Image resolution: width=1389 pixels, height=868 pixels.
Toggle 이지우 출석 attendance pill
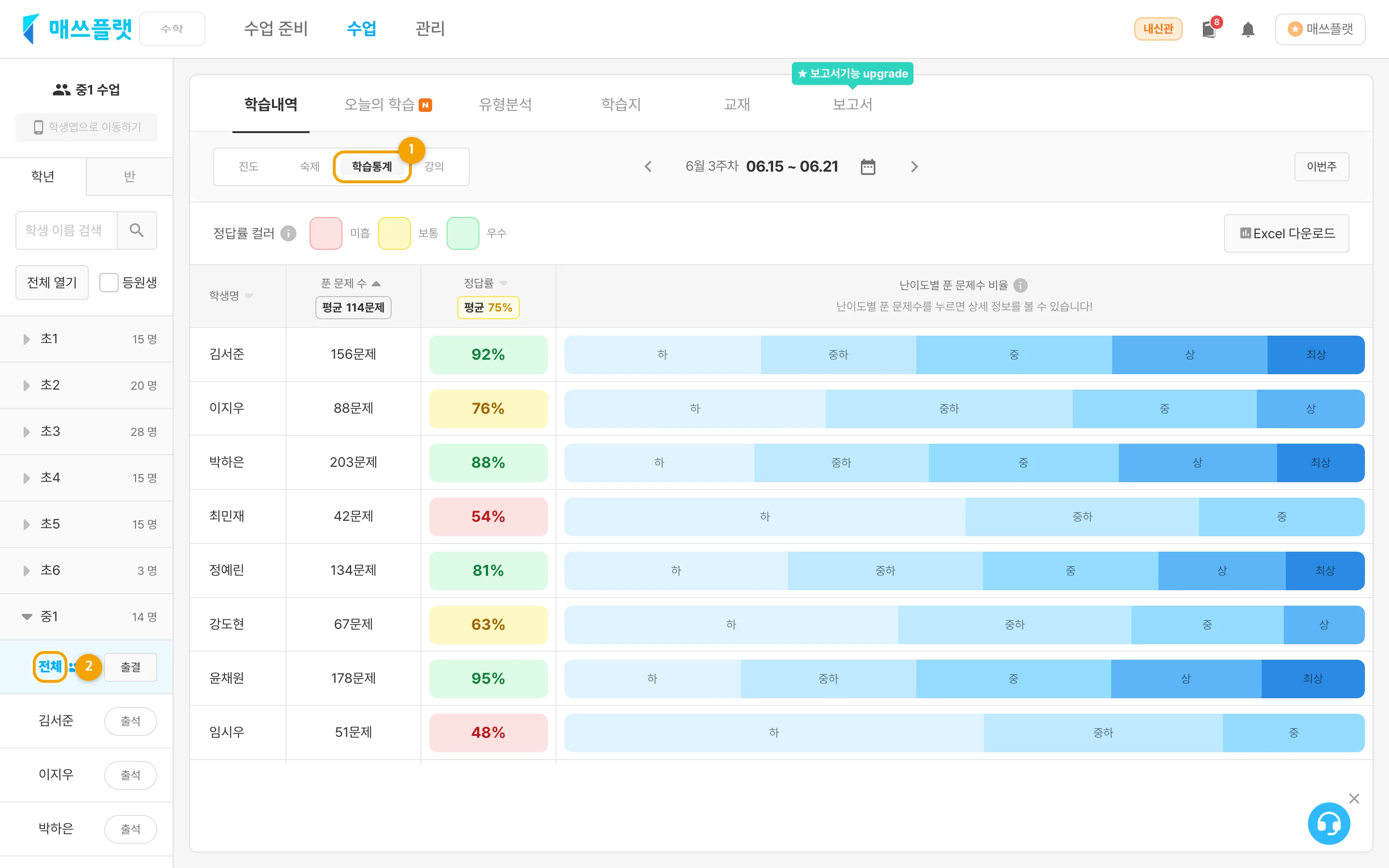130,775
